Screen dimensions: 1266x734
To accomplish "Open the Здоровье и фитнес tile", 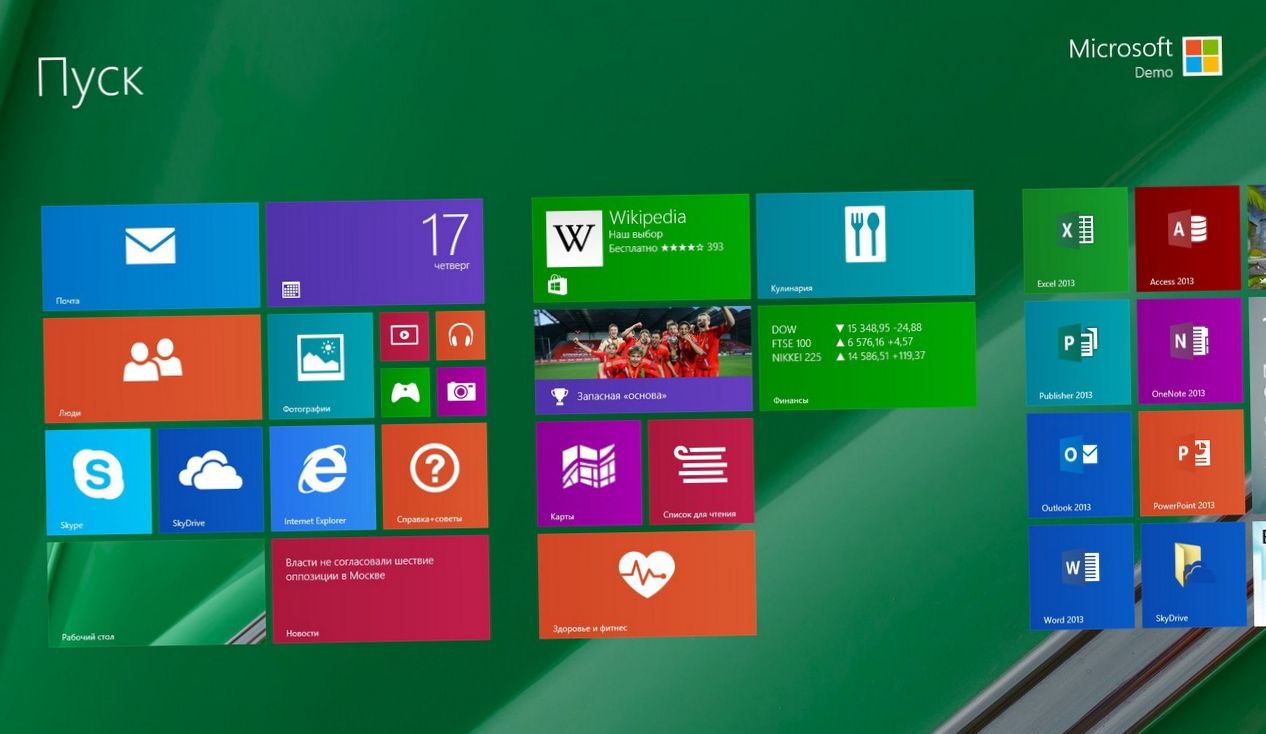I will 646,584.
